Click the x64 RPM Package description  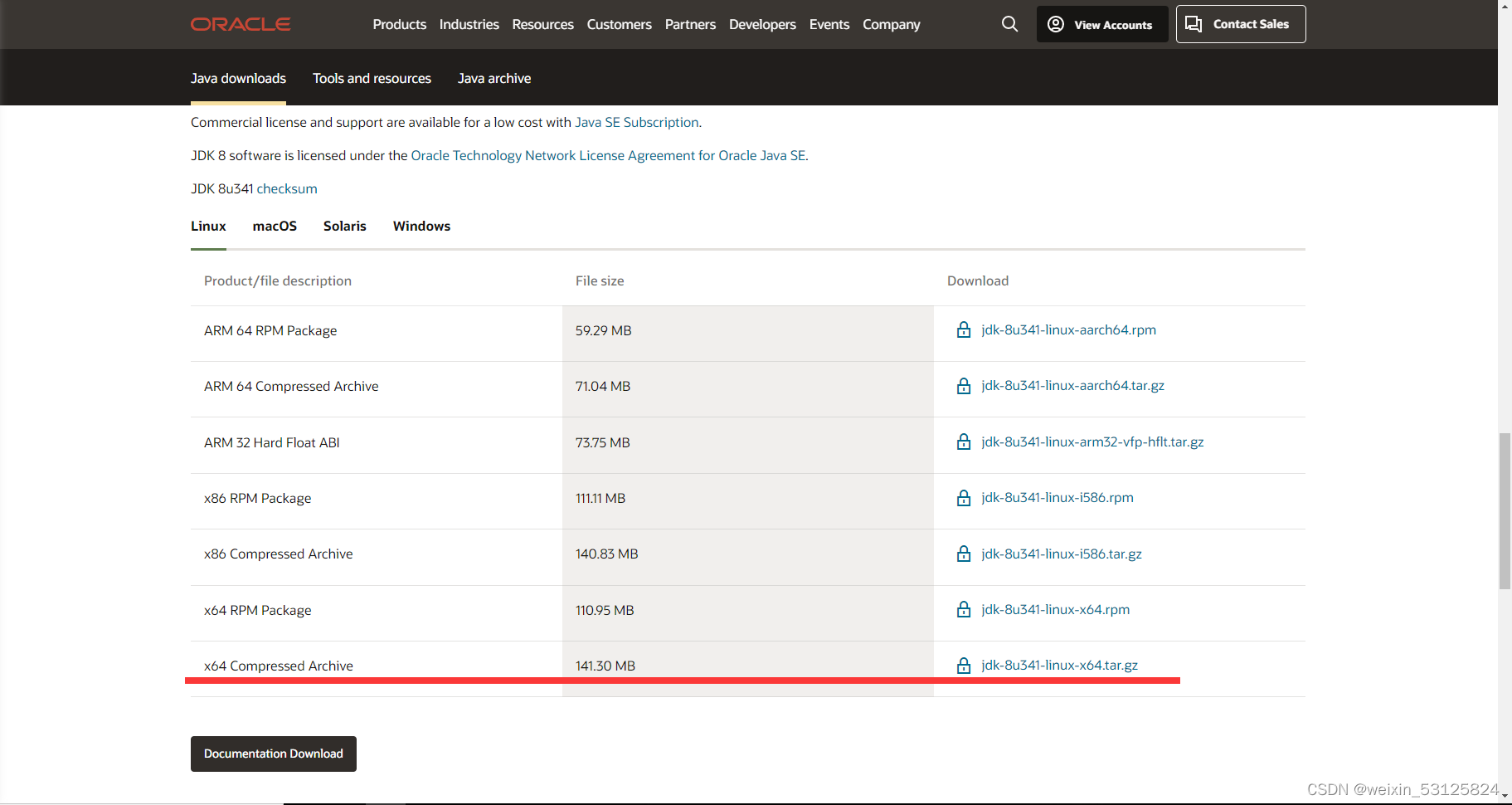[x=258, y=610]
